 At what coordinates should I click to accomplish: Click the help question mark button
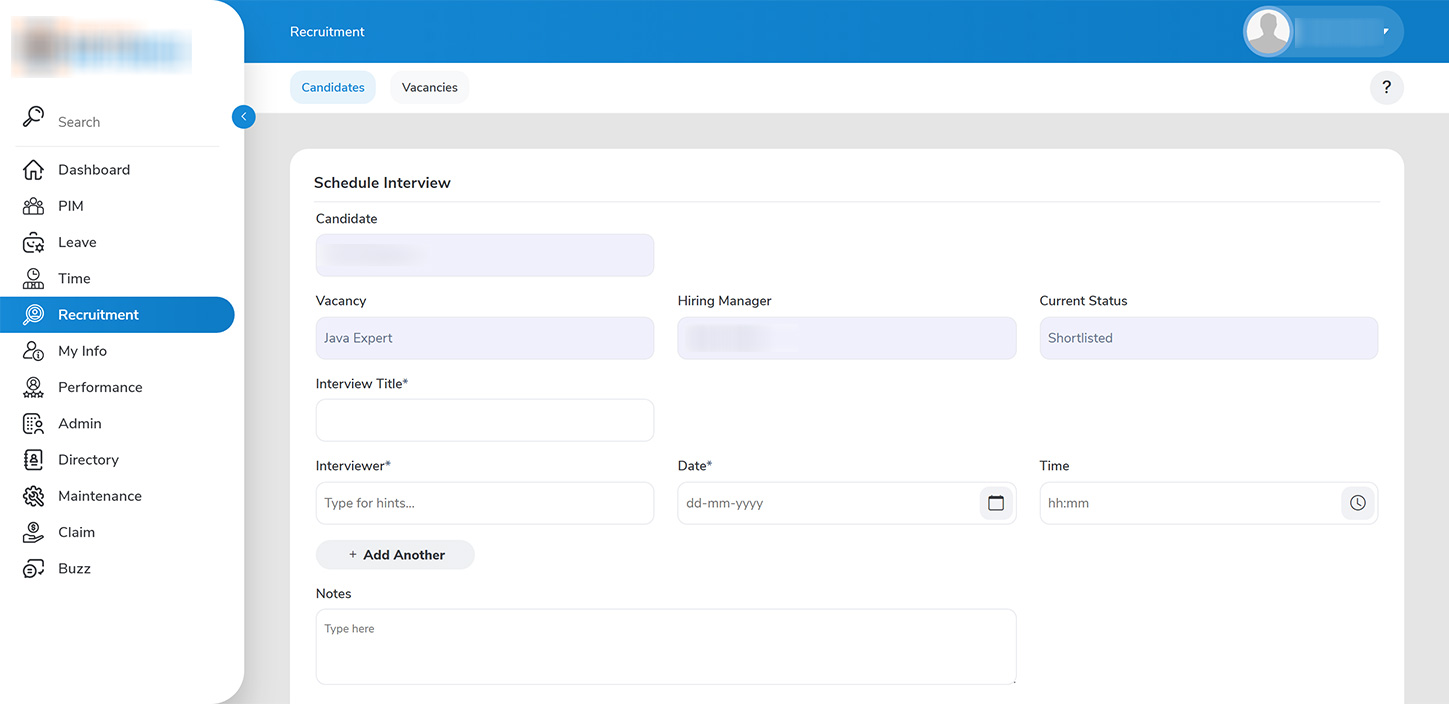pos(1386,88)
